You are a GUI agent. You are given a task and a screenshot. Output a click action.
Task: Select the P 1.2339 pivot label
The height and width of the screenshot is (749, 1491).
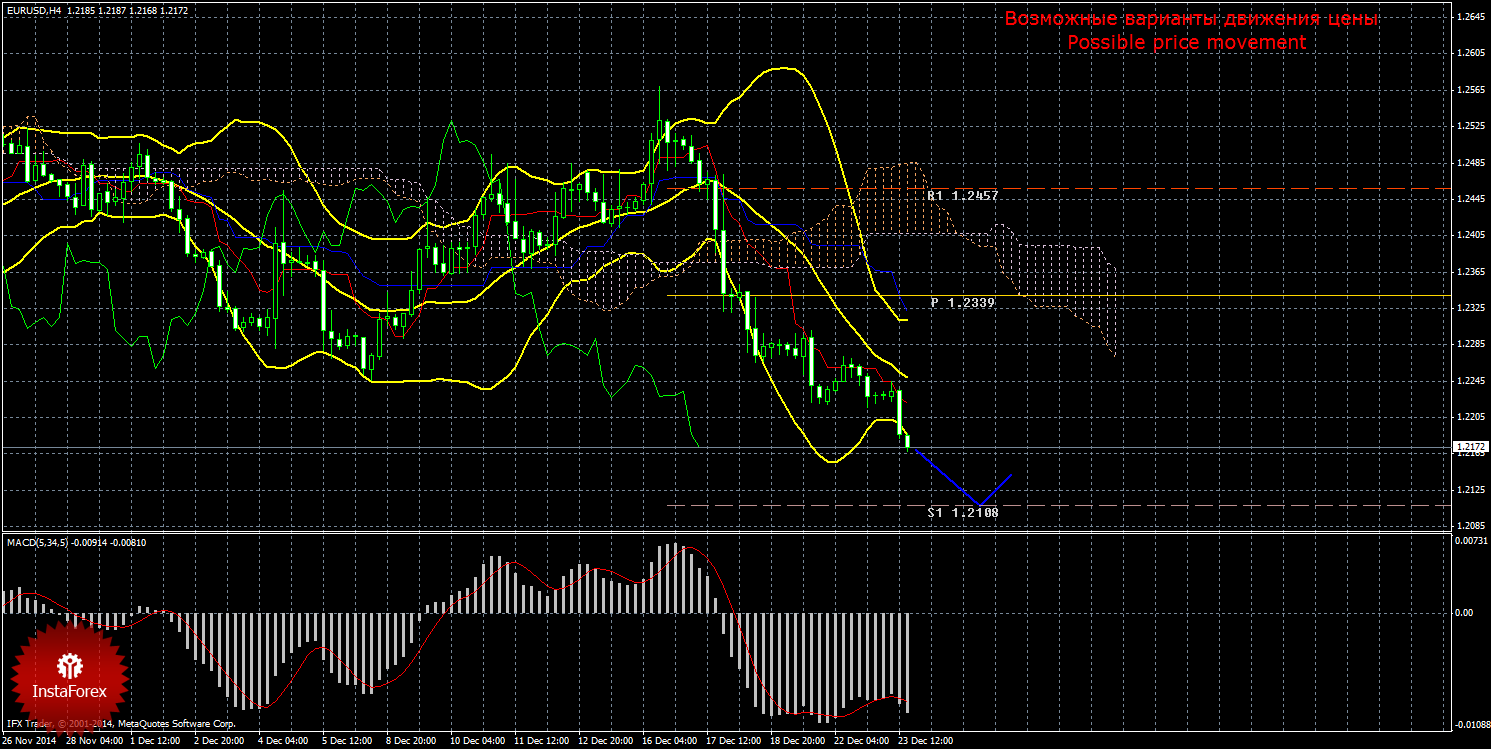coord(961,302)
